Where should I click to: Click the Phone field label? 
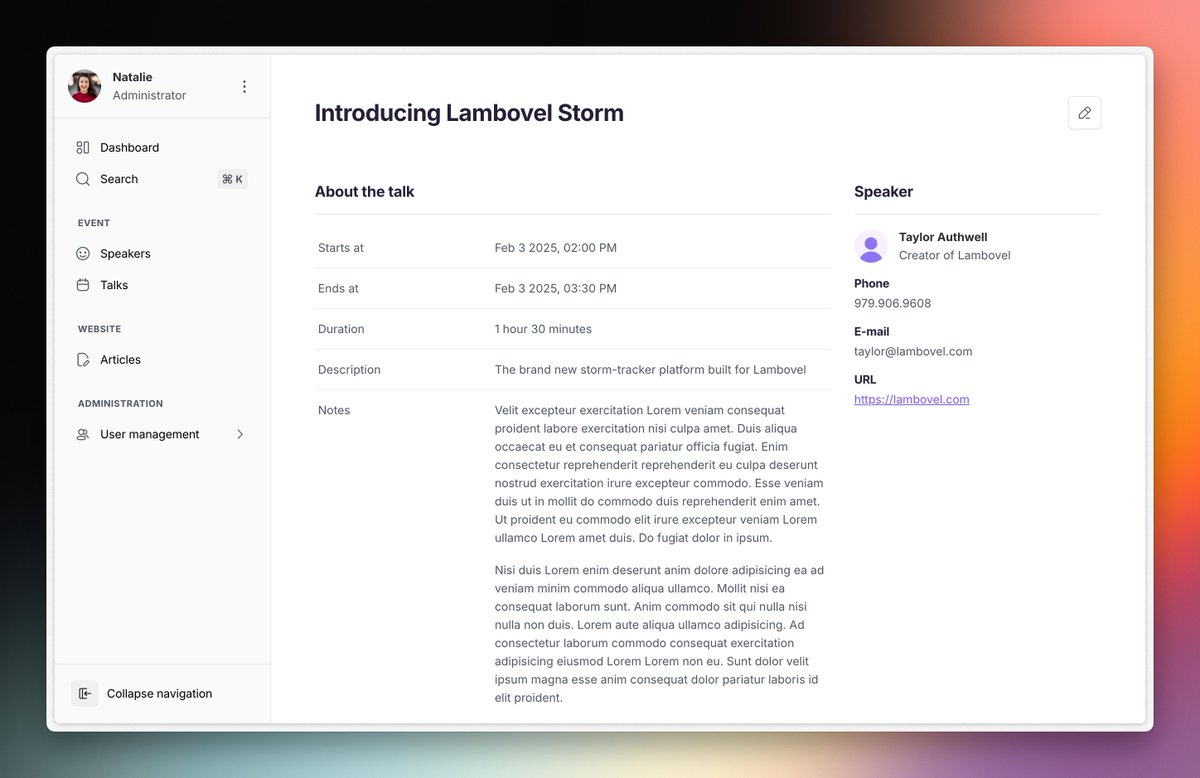pyautogui.click(x=872, y=284)
